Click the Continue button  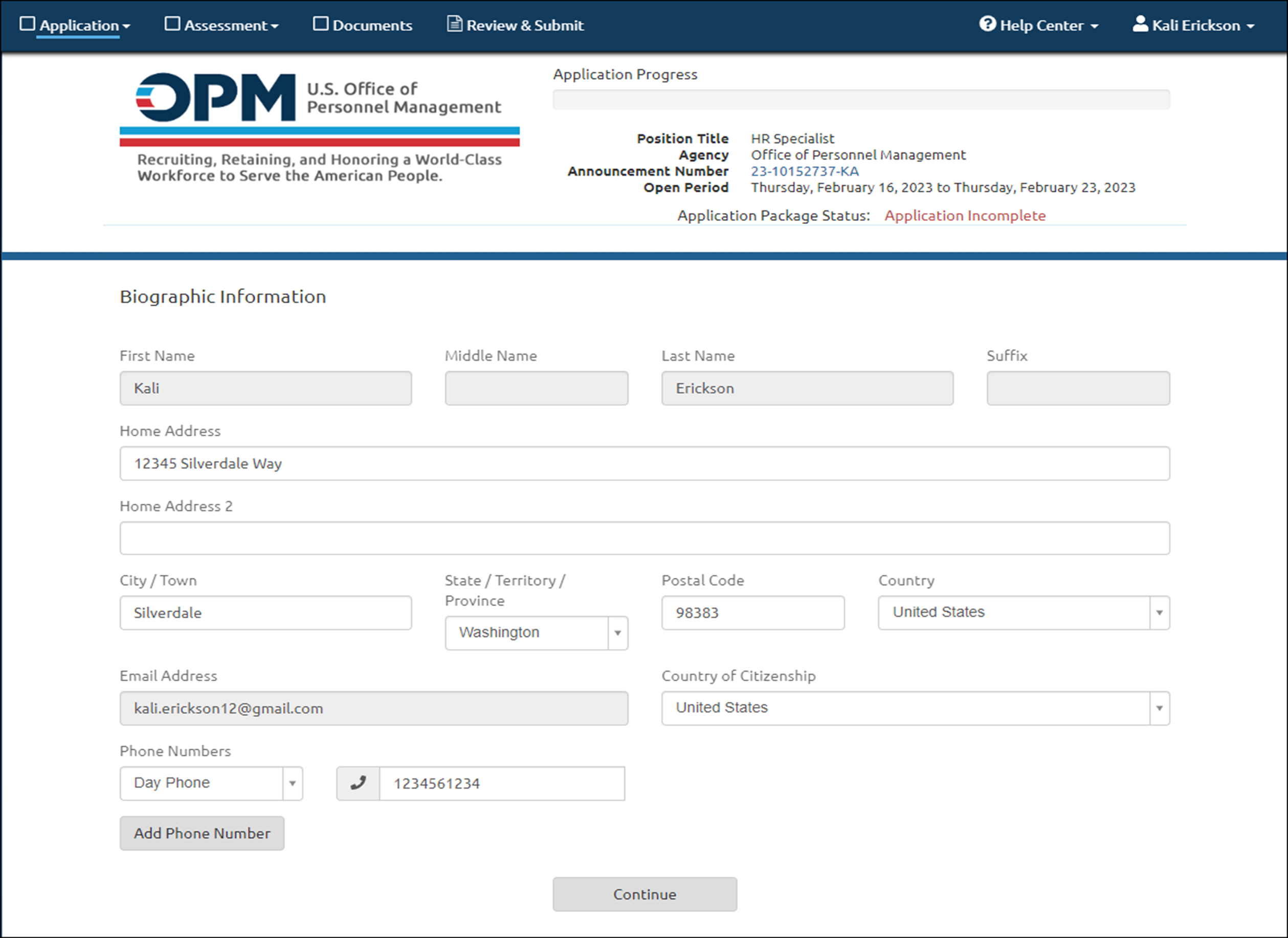click(645, 895)
